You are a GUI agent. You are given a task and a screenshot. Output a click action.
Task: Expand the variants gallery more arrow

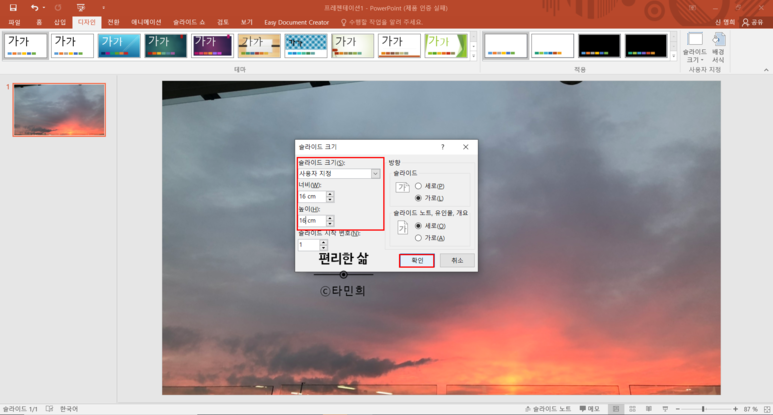674,56
